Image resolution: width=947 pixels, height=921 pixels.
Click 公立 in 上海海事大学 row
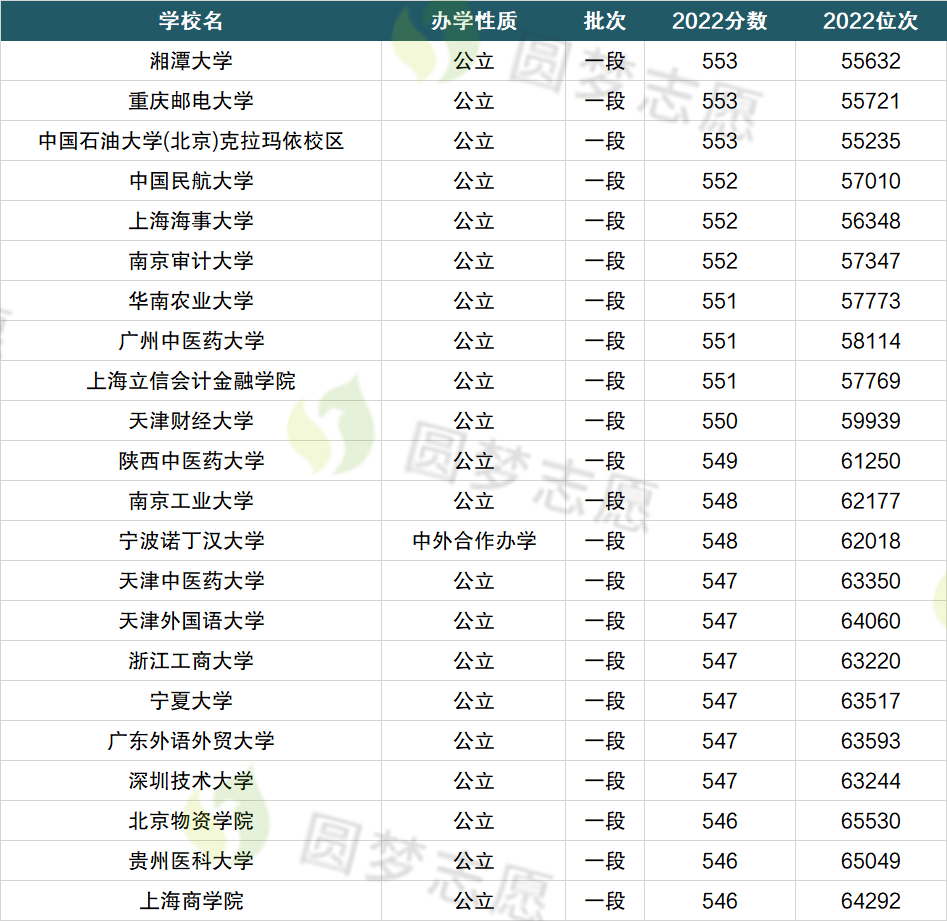point(474,221)
